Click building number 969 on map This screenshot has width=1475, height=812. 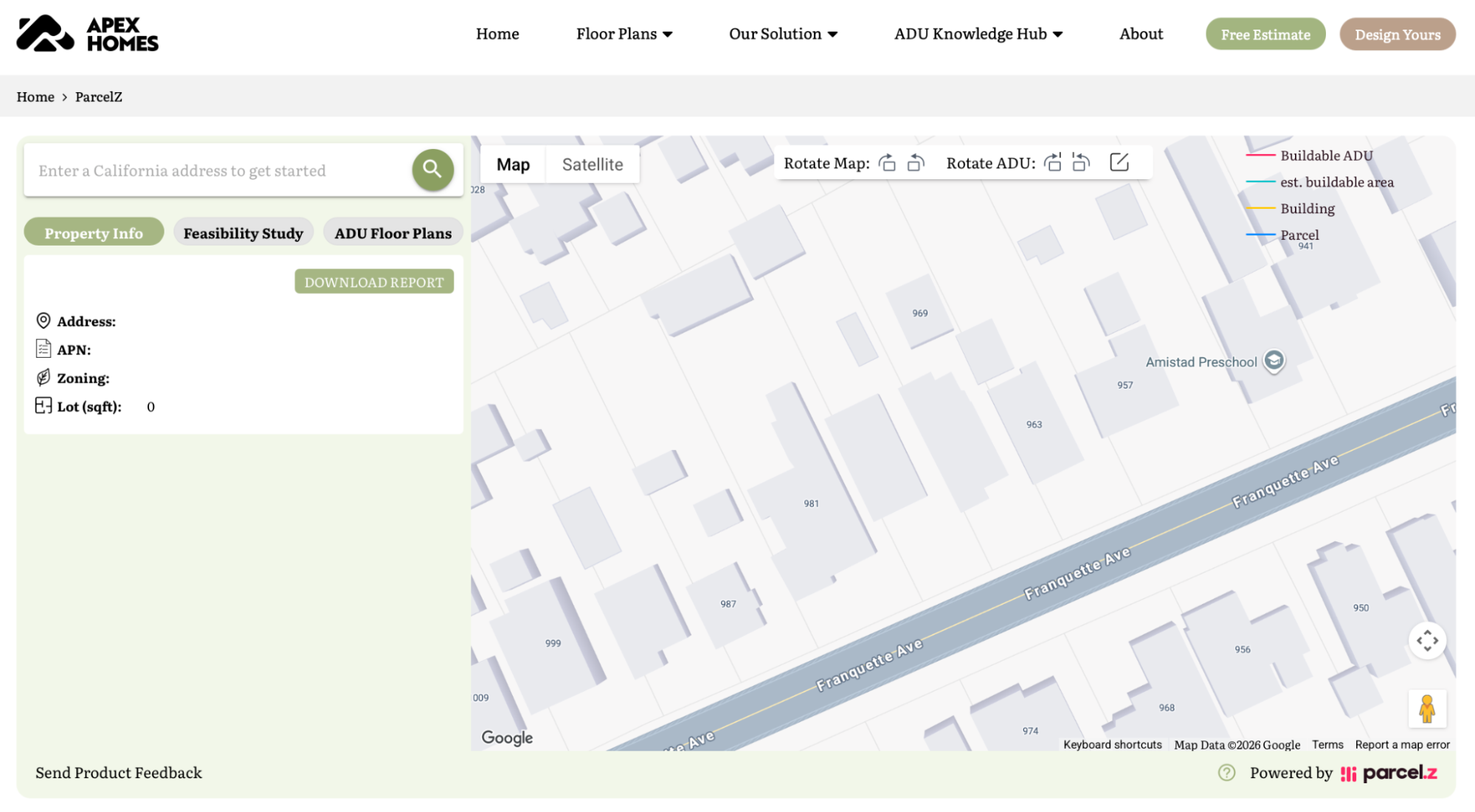coord(919,313)
